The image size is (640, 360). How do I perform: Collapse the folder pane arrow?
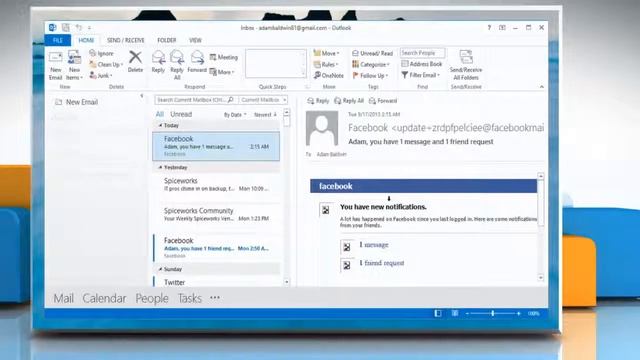142,96
